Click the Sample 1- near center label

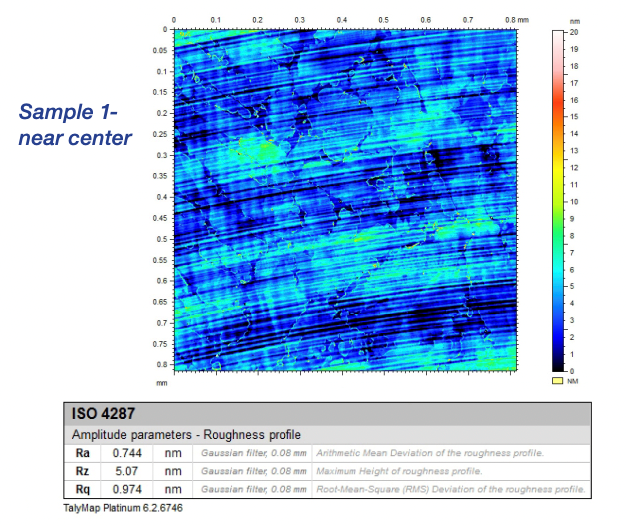tap(75, 123)
